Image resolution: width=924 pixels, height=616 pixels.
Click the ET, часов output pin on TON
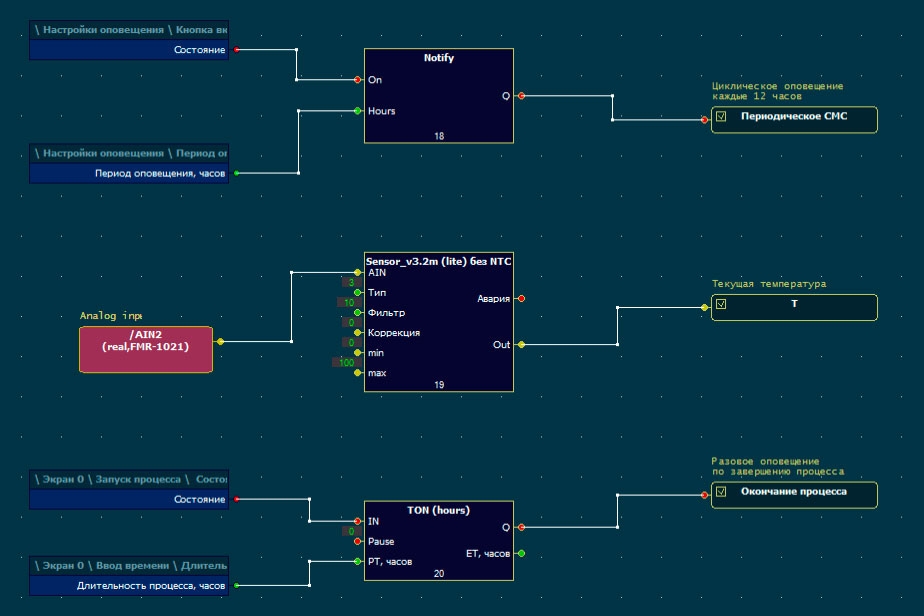click(522, 554)
